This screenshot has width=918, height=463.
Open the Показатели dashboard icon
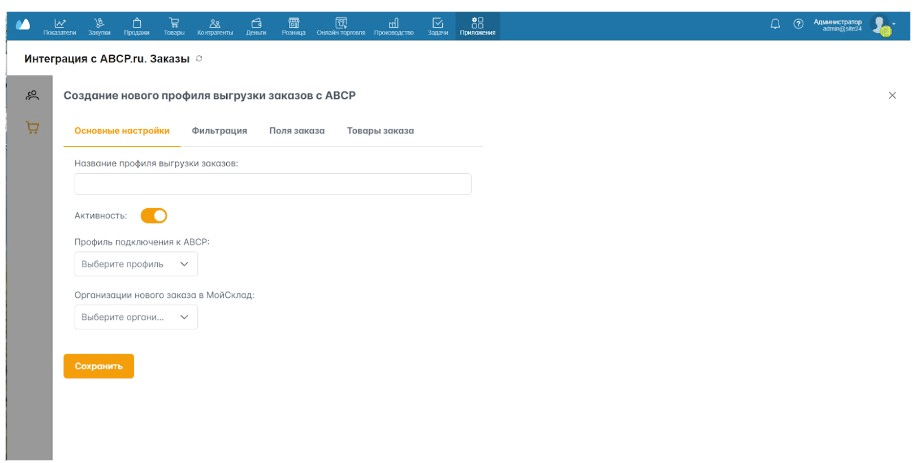(60, 25)
